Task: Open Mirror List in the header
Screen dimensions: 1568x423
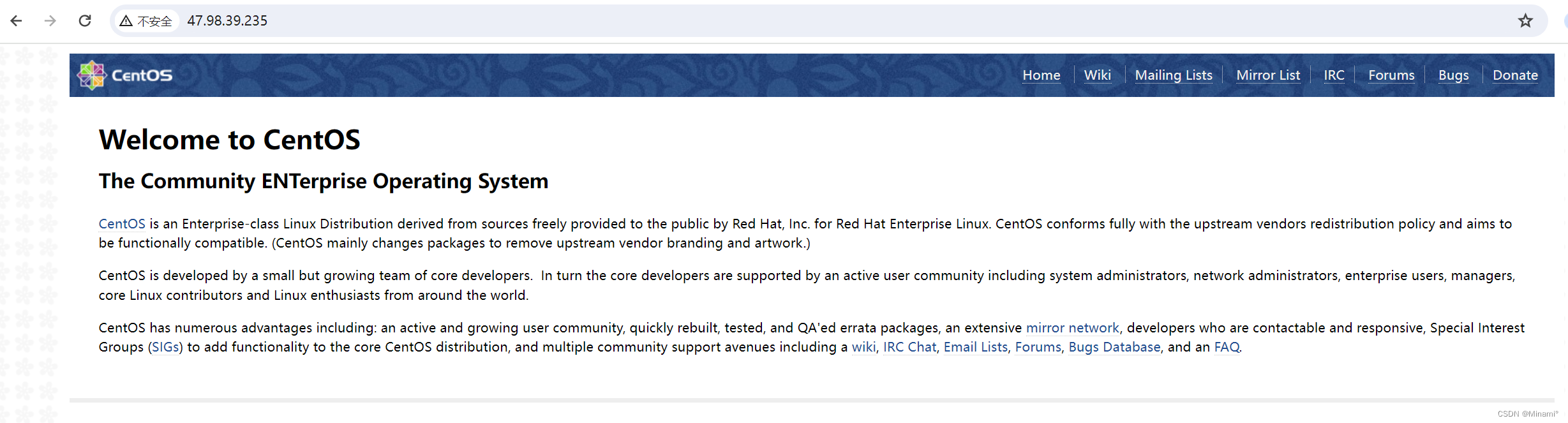Action: (1267, 75)
